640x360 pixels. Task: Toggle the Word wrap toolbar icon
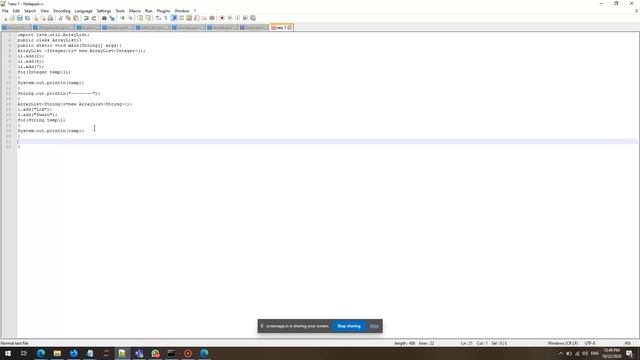[158, 18]
